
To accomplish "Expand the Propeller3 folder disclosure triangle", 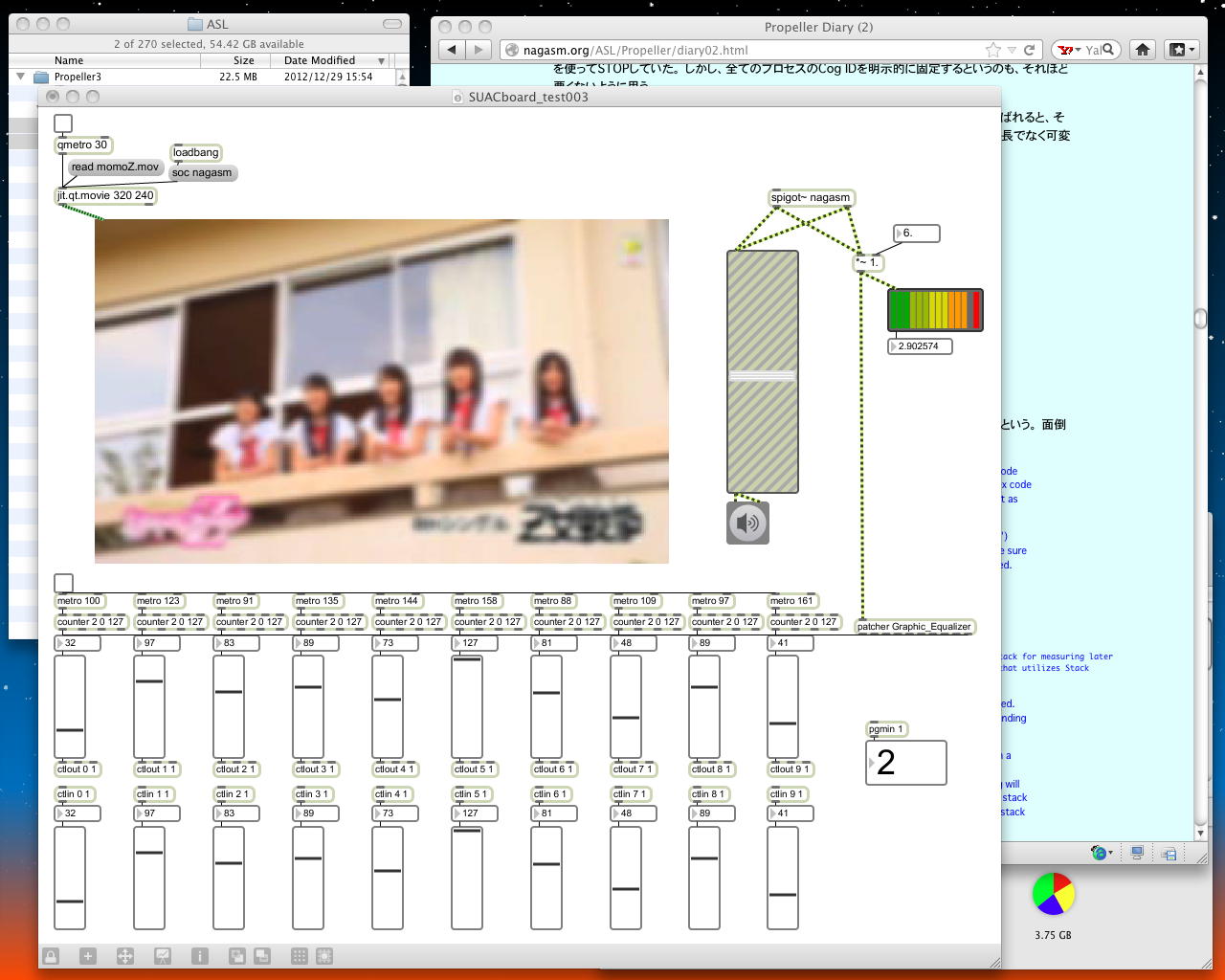I will pyautogui.click(x=21, y=77).
